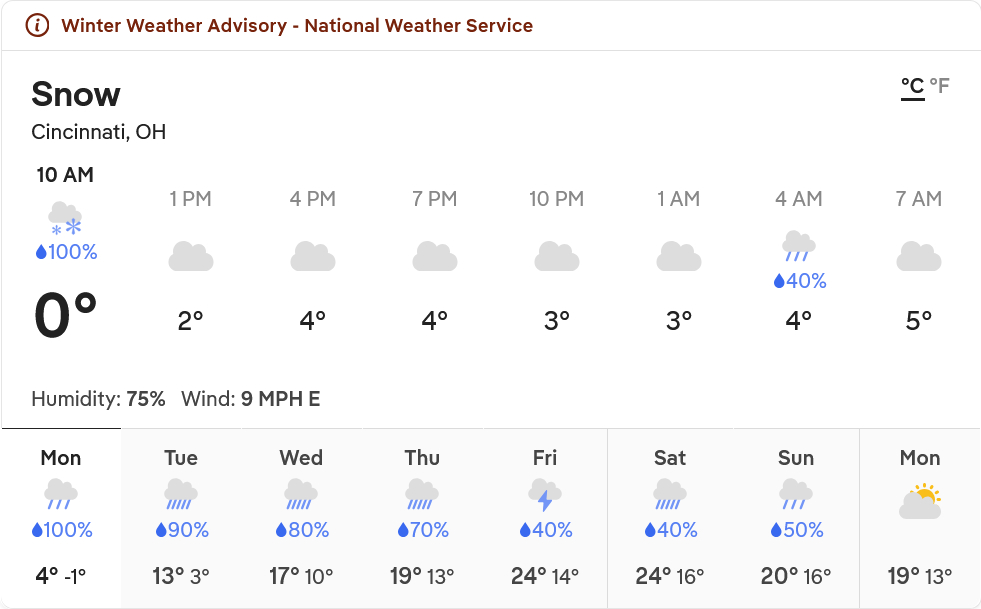Click the 7 AM cloud icon
The width and height of the screenshot is (981, 609).
point(918,257)
